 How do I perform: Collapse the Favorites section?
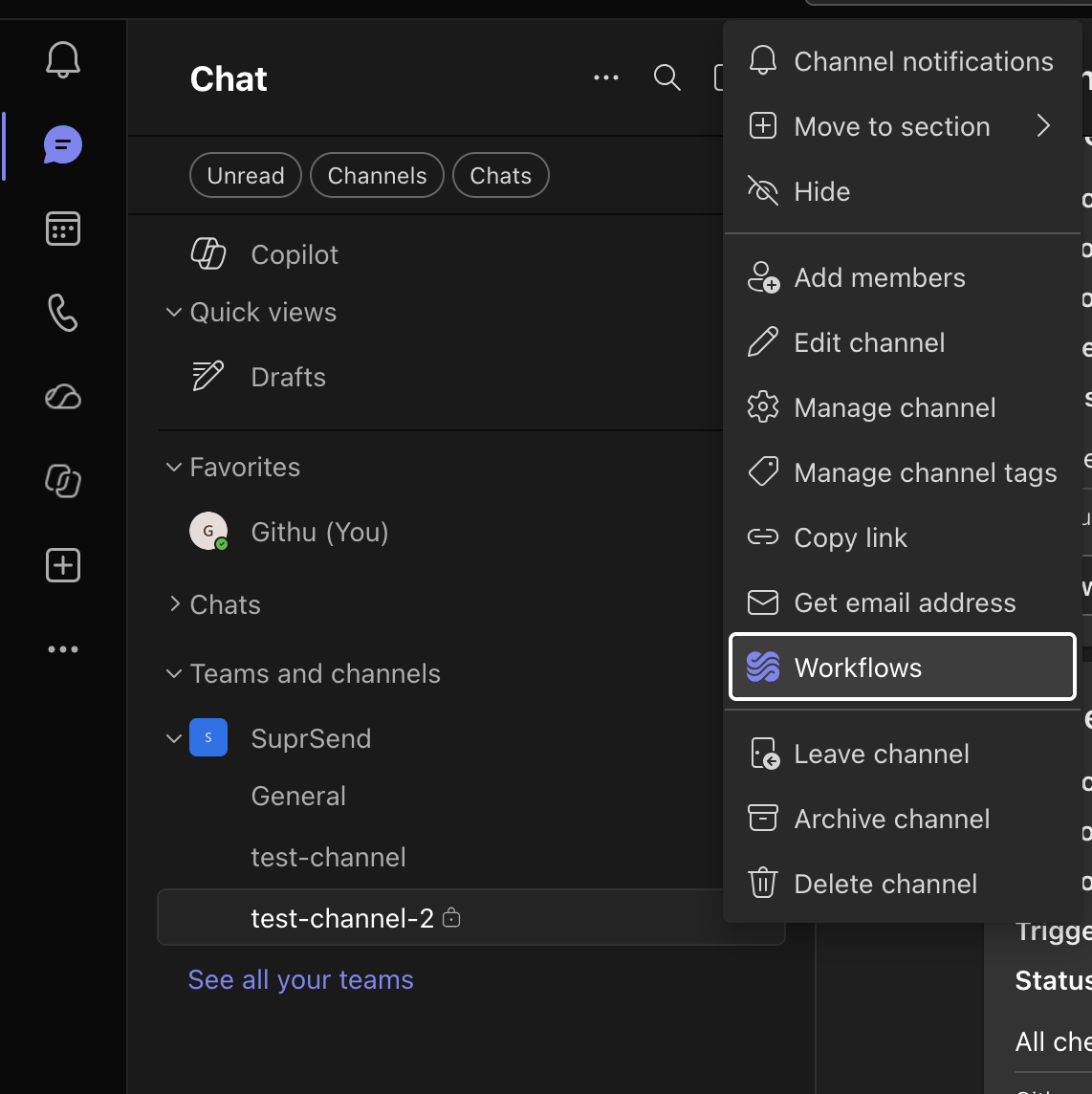coord(174,467)
